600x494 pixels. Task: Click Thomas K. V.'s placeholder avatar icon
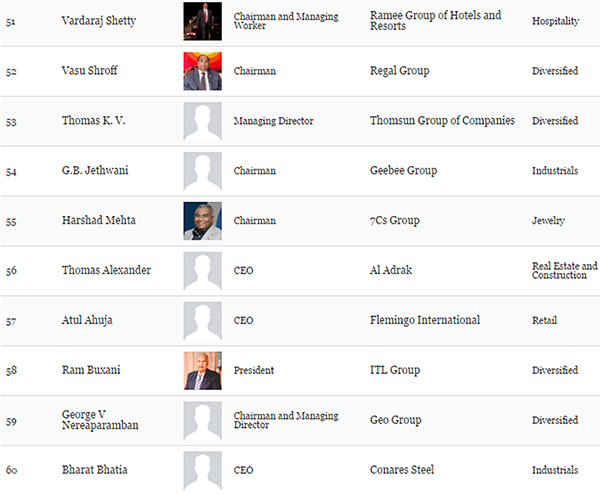click(x=202, y=121)
